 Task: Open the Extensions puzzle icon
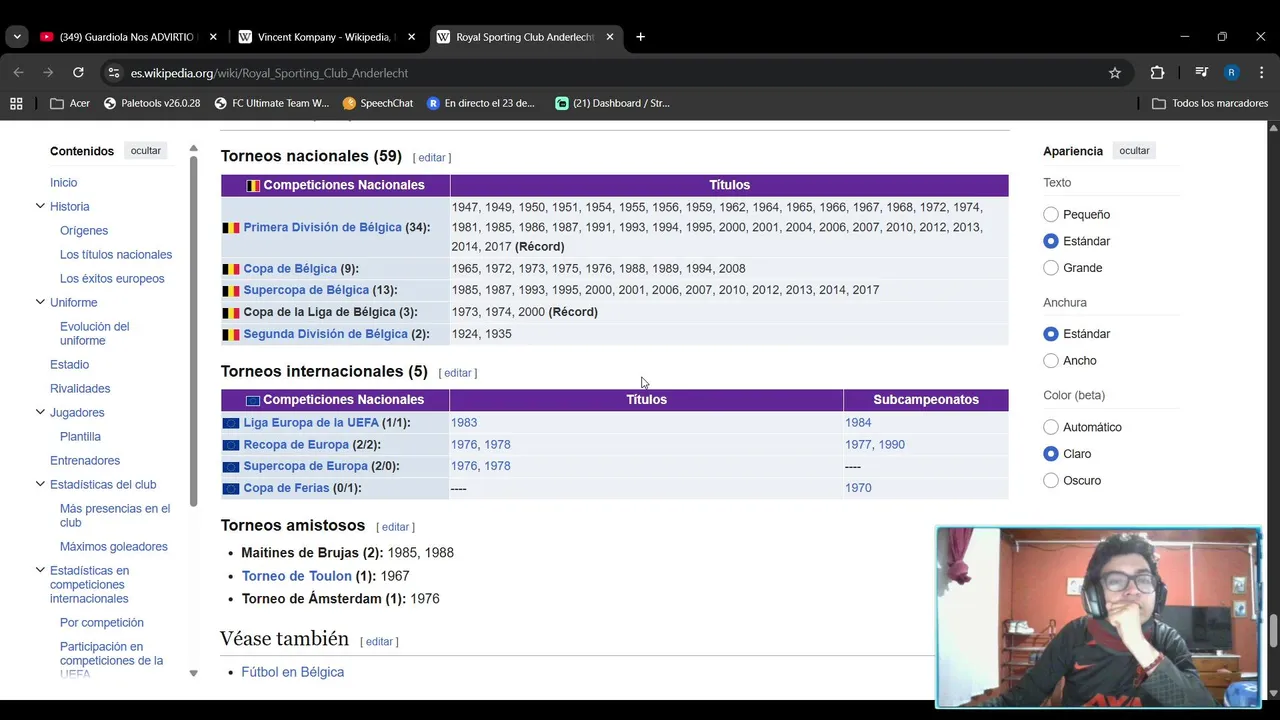1157,73
